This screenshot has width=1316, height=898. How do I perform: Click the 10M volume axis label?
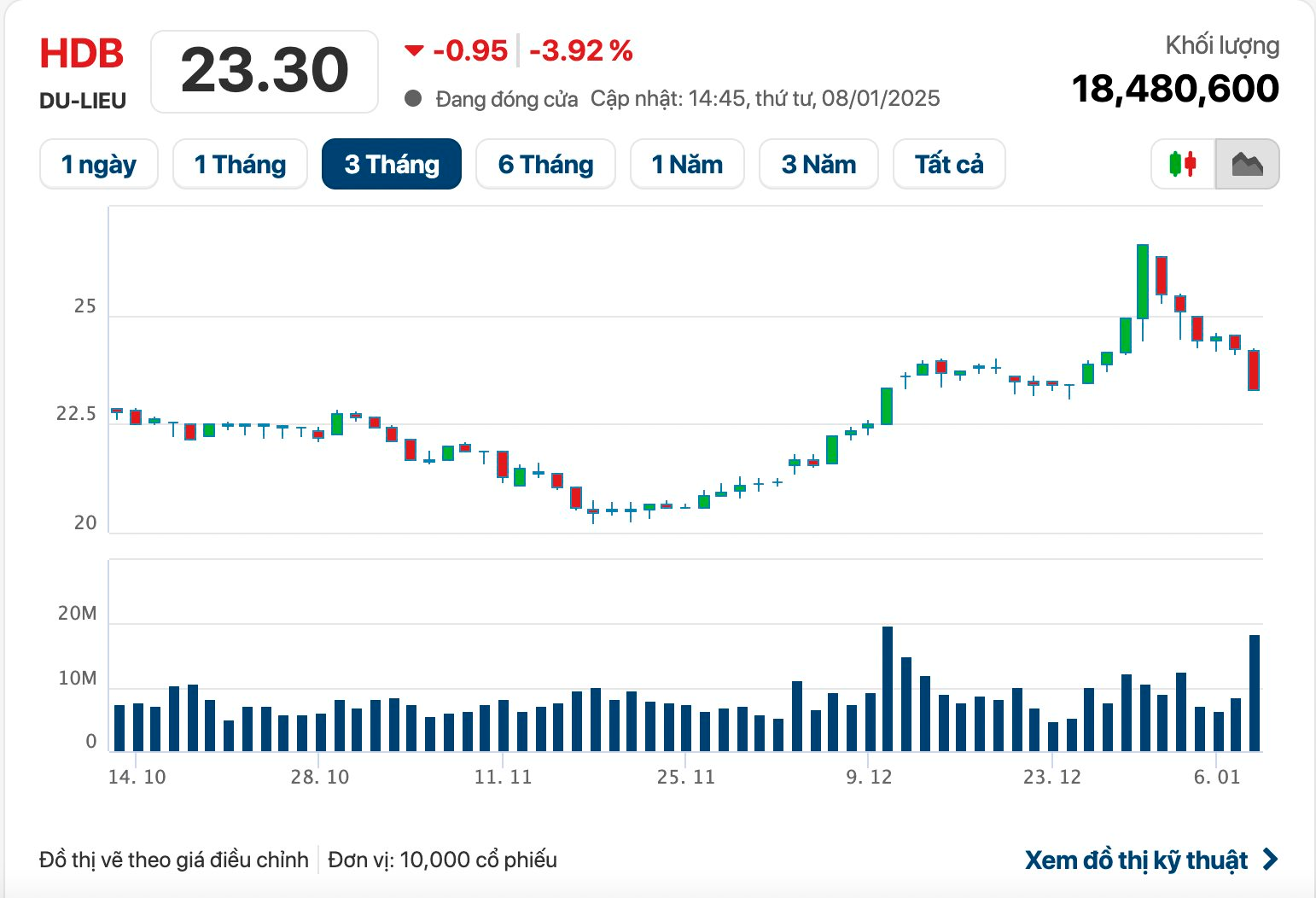78,678
